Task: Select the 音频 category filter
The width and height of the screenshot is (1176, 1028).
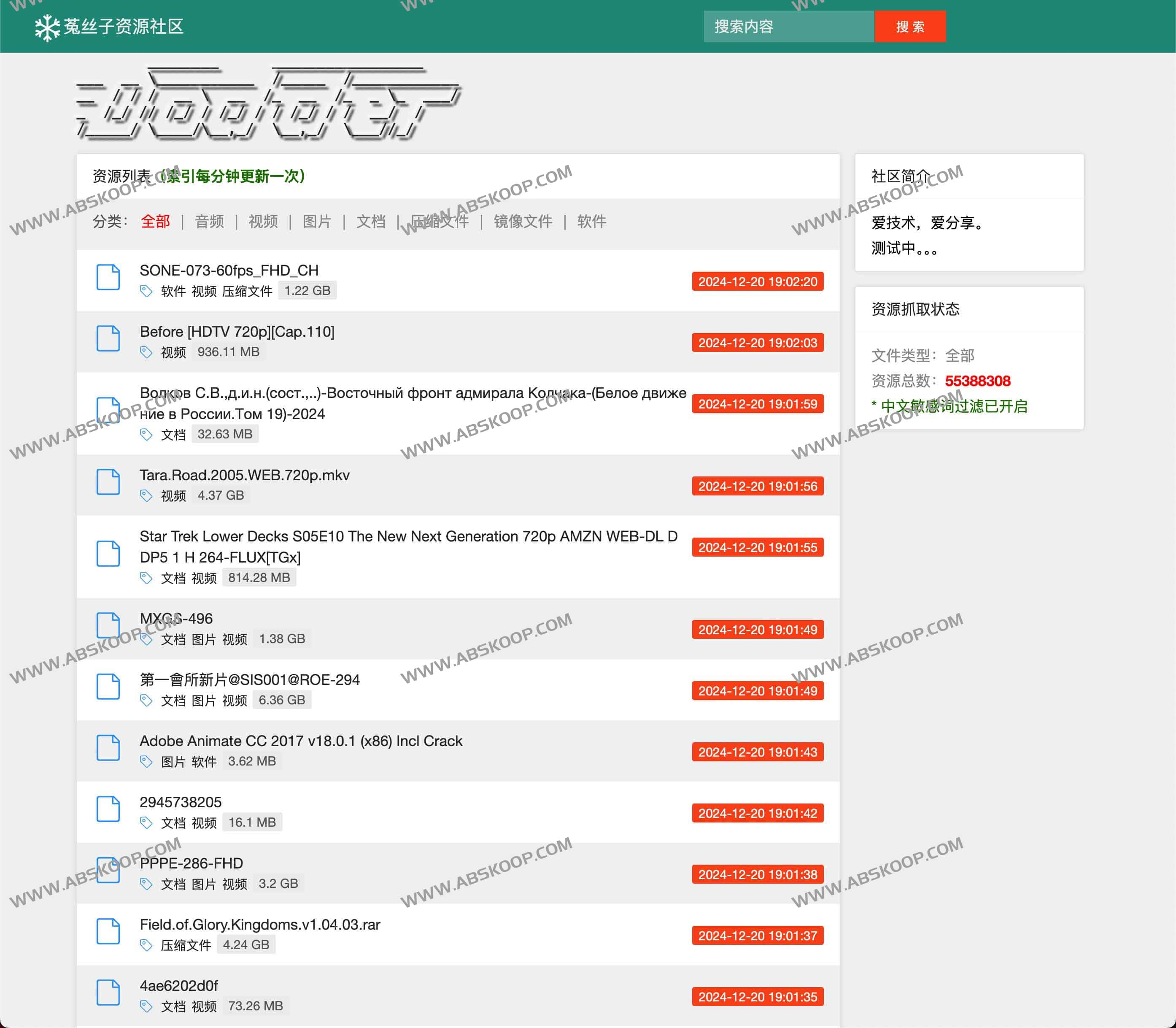Action: tap(209, 222)
